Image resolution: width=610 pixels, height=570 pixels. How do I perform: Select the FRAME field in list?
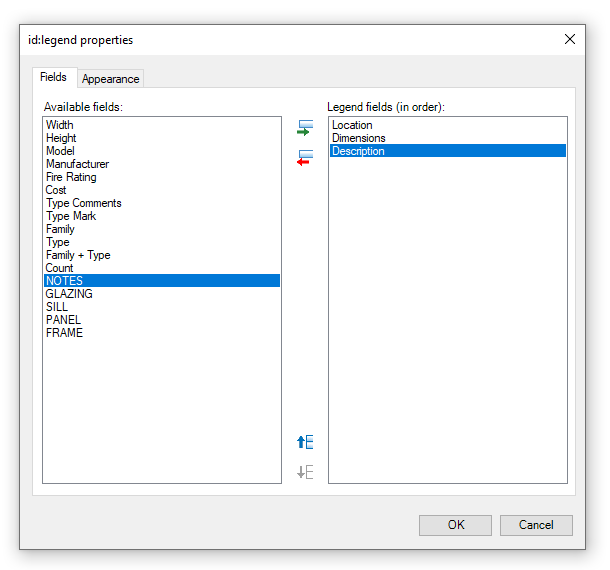coord(65,333)
